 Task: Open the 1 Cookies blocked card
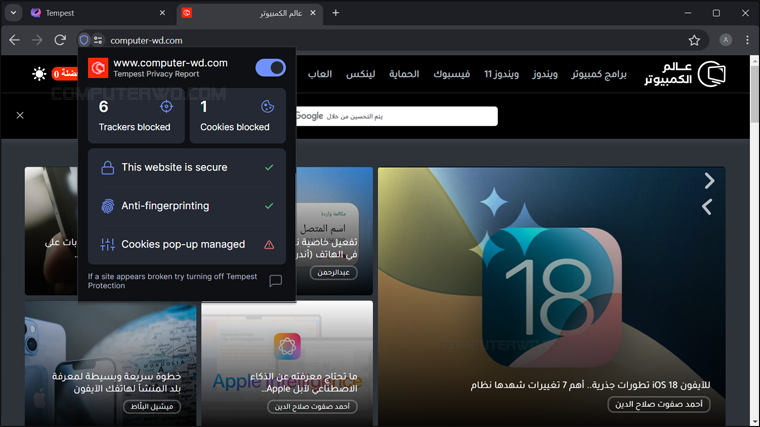tap(238, 115)
